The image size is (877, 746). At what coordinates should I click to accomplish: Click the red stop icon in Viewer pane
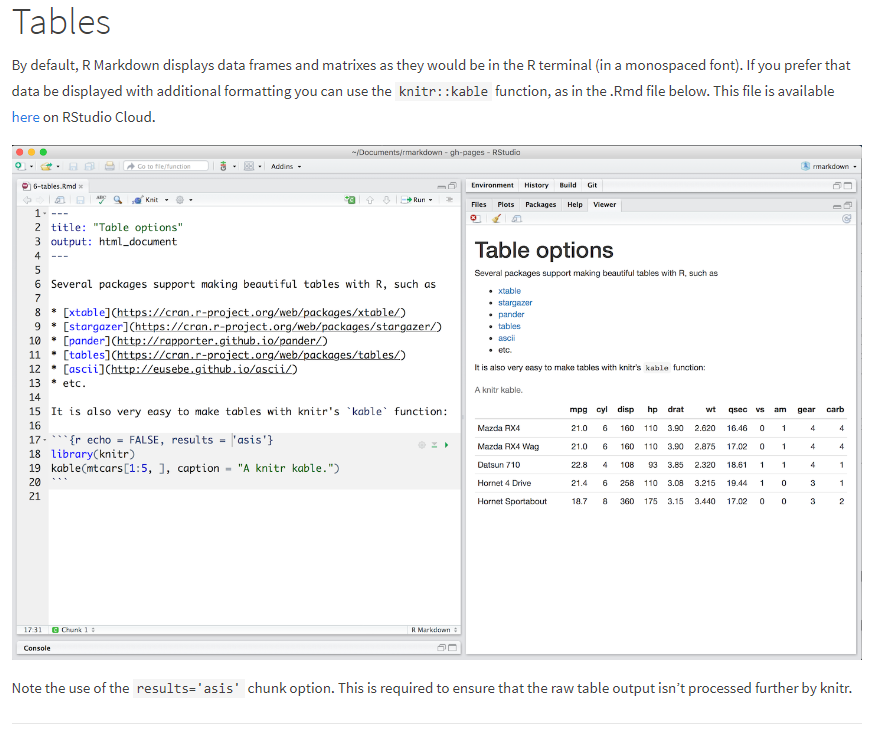(474, 217)
